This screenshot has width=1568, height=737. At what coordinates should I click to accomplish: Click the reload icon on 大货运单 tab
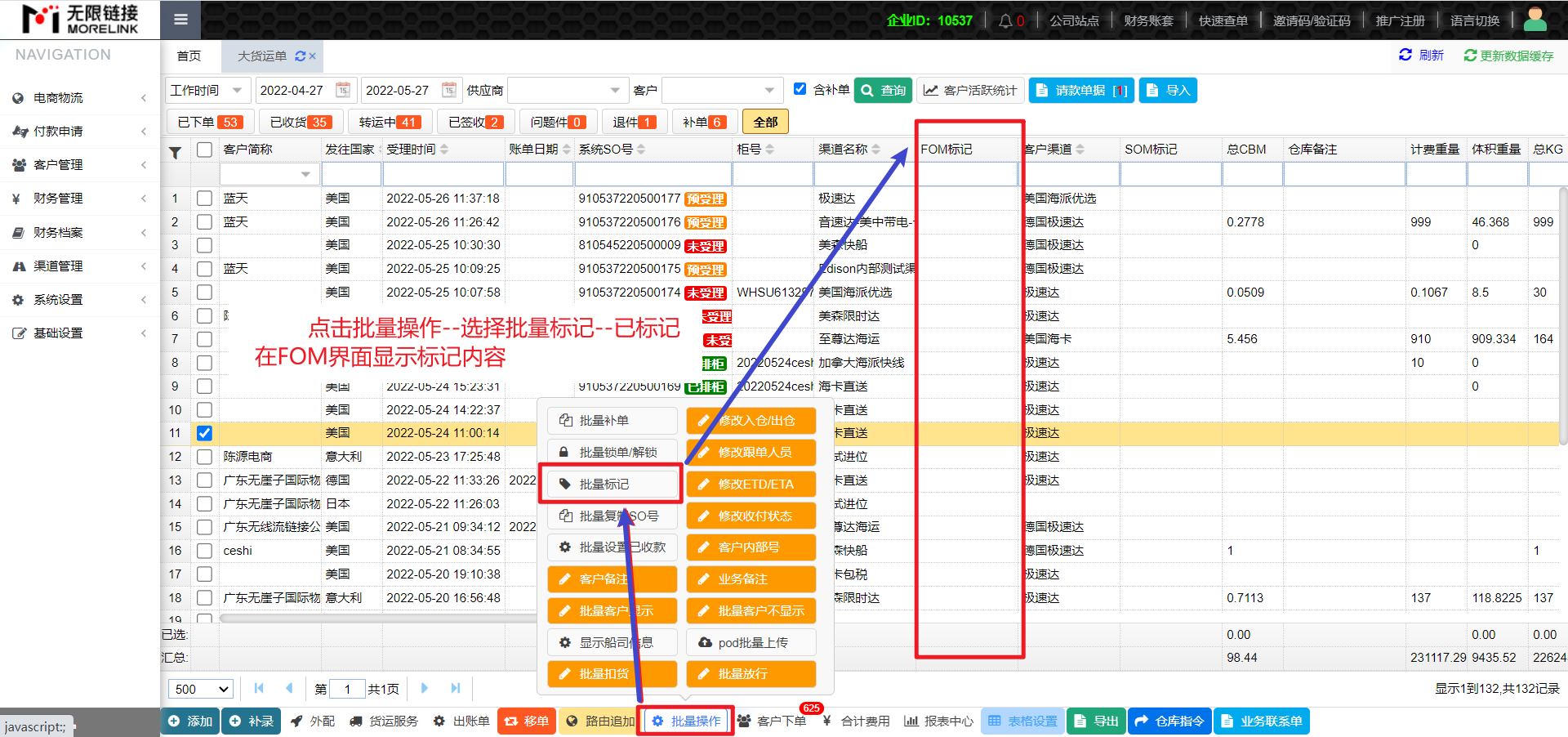point(300,56)
